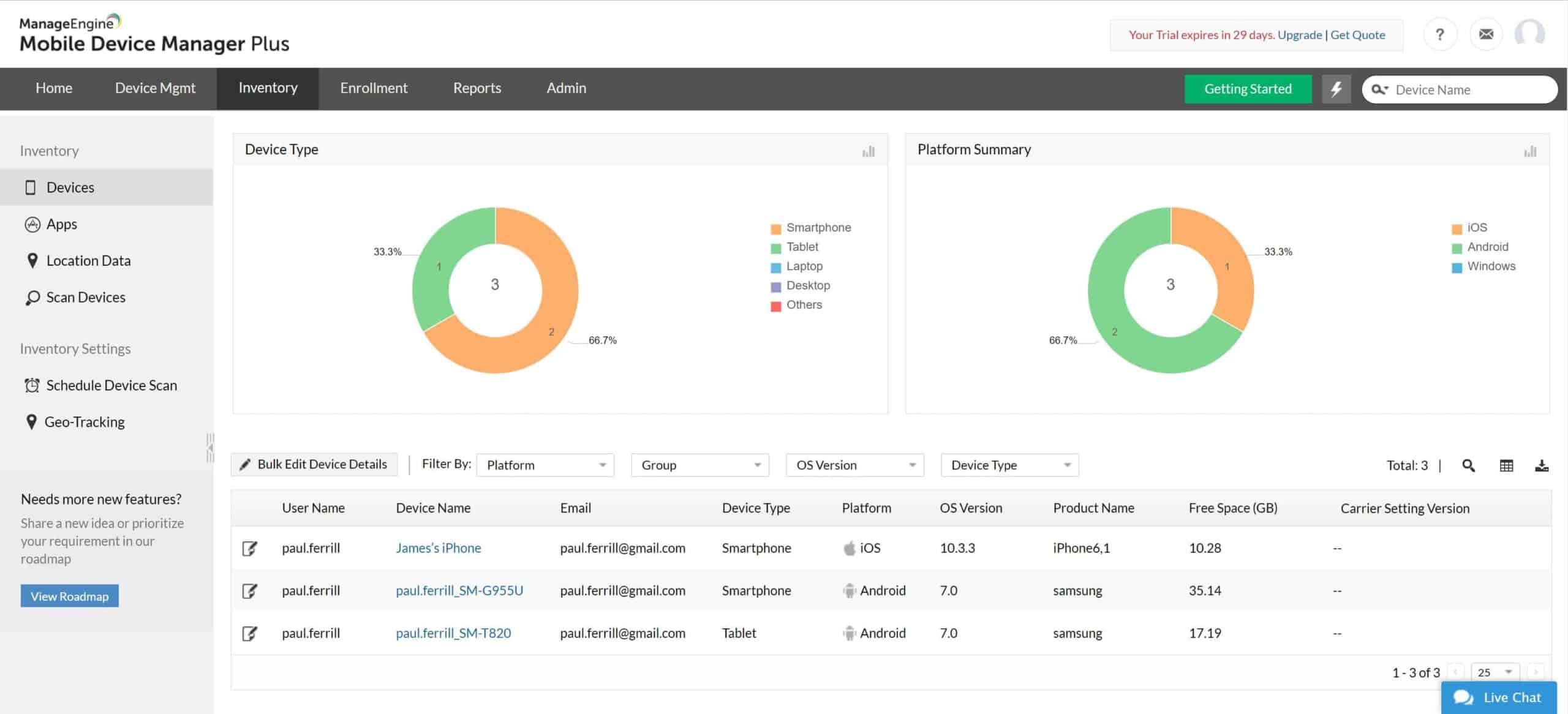The width and height of the screenshot is (1568, 714).
Task: Go to the Device Mgmt tab
Action: (155, 88)
